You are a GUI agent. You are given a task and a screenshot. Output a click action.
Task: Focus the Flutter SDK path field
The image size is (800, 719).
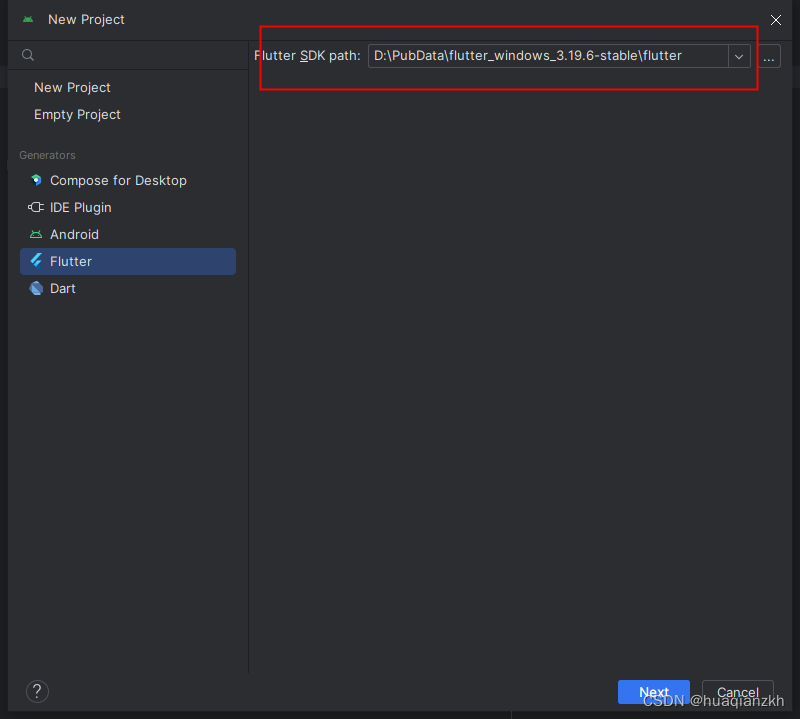click(x=548, y=56)
